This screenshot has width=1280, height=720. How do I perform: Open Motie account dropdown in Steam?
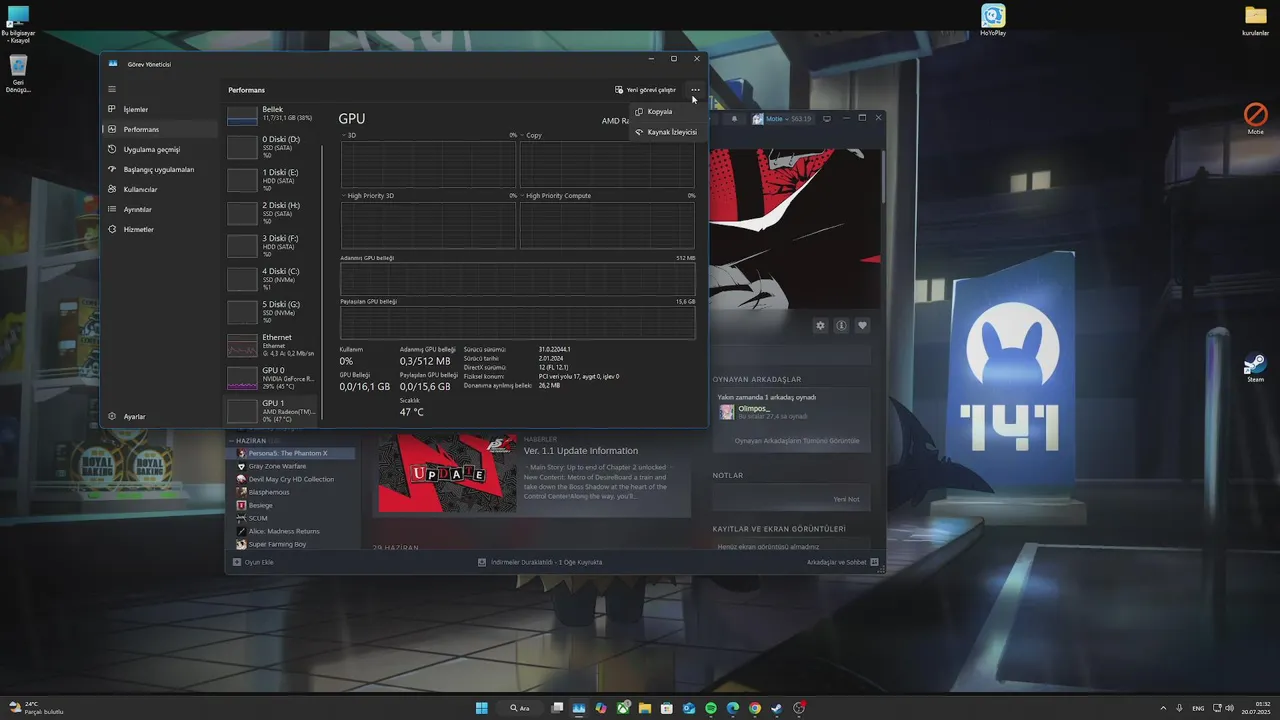click(781, 118)
